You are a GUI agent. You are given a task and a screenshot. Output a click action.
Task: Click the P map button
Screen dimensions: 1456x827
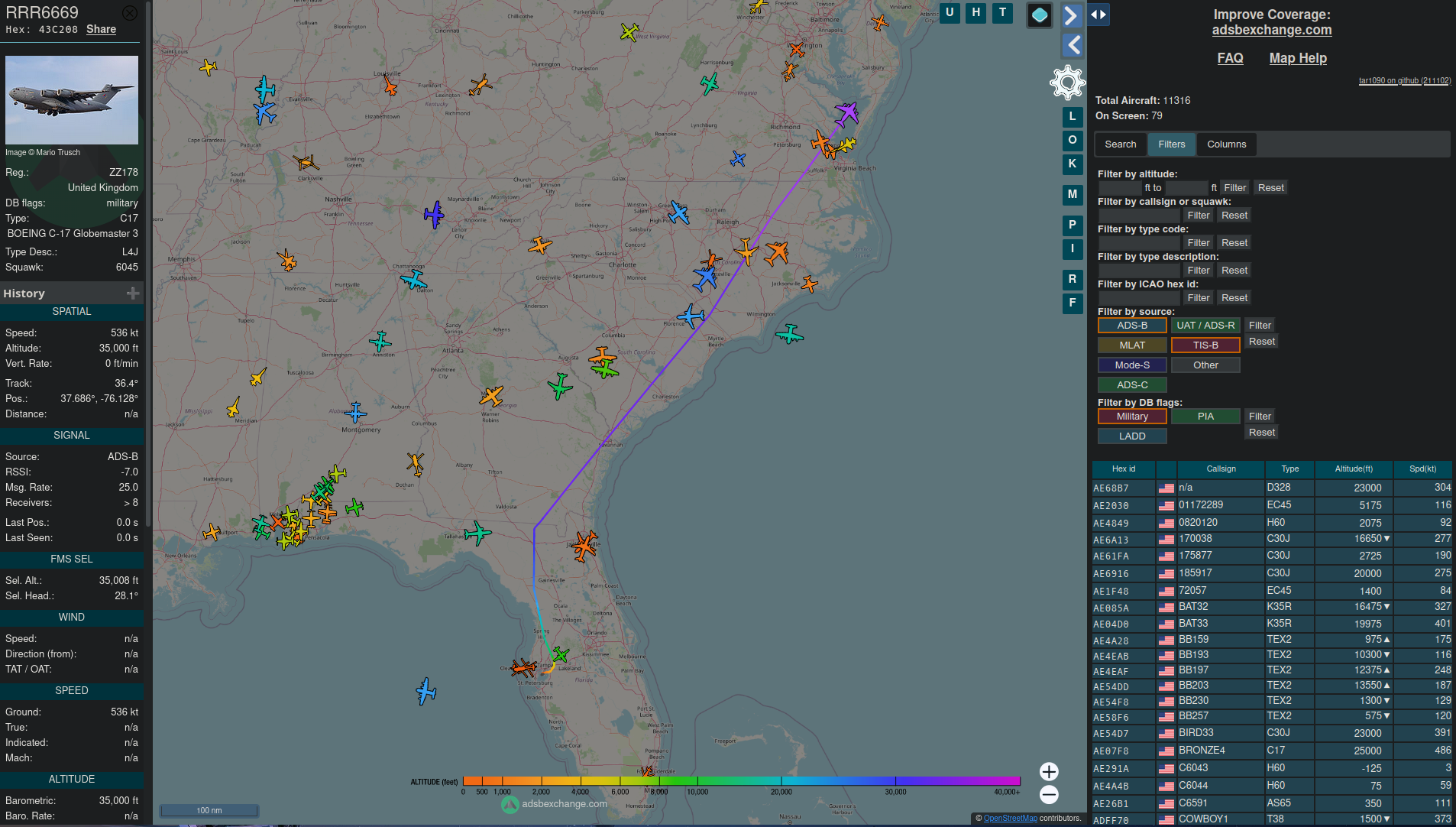[x=1073, y=225]
